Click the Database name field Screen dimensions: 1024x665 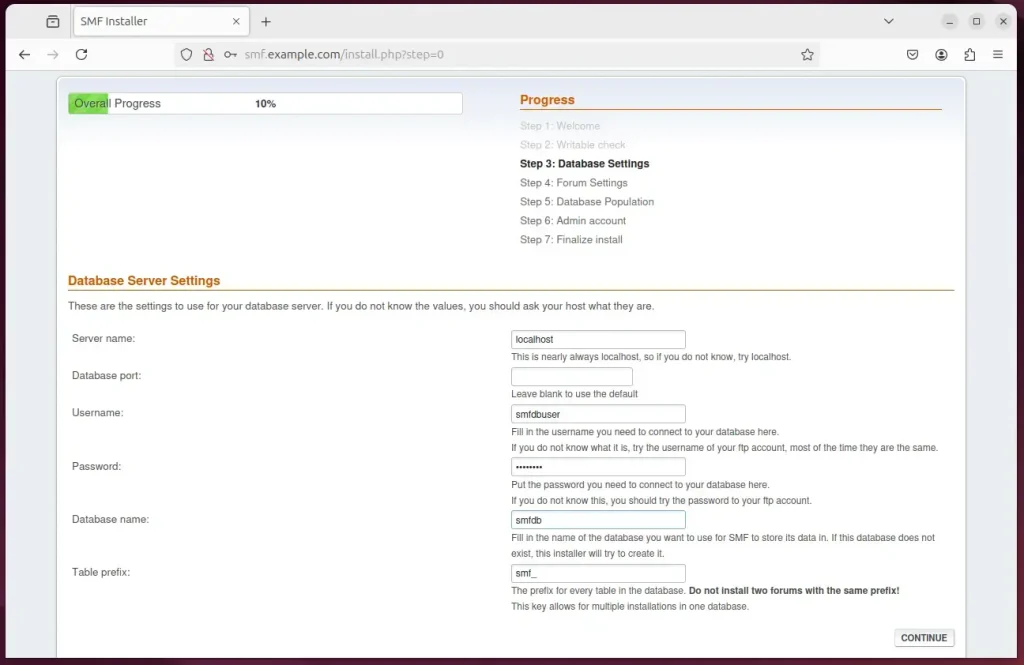point(598,520)
